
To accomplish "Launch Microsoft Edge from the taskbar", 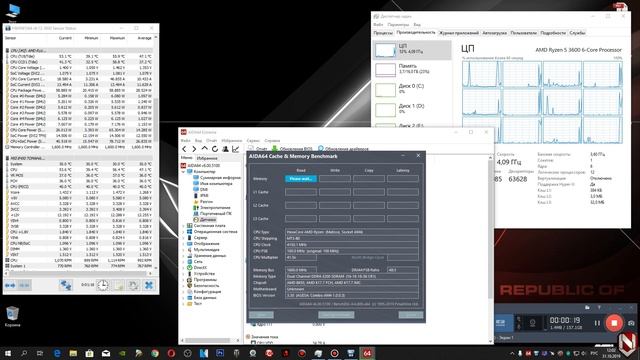I will point(57,353).
